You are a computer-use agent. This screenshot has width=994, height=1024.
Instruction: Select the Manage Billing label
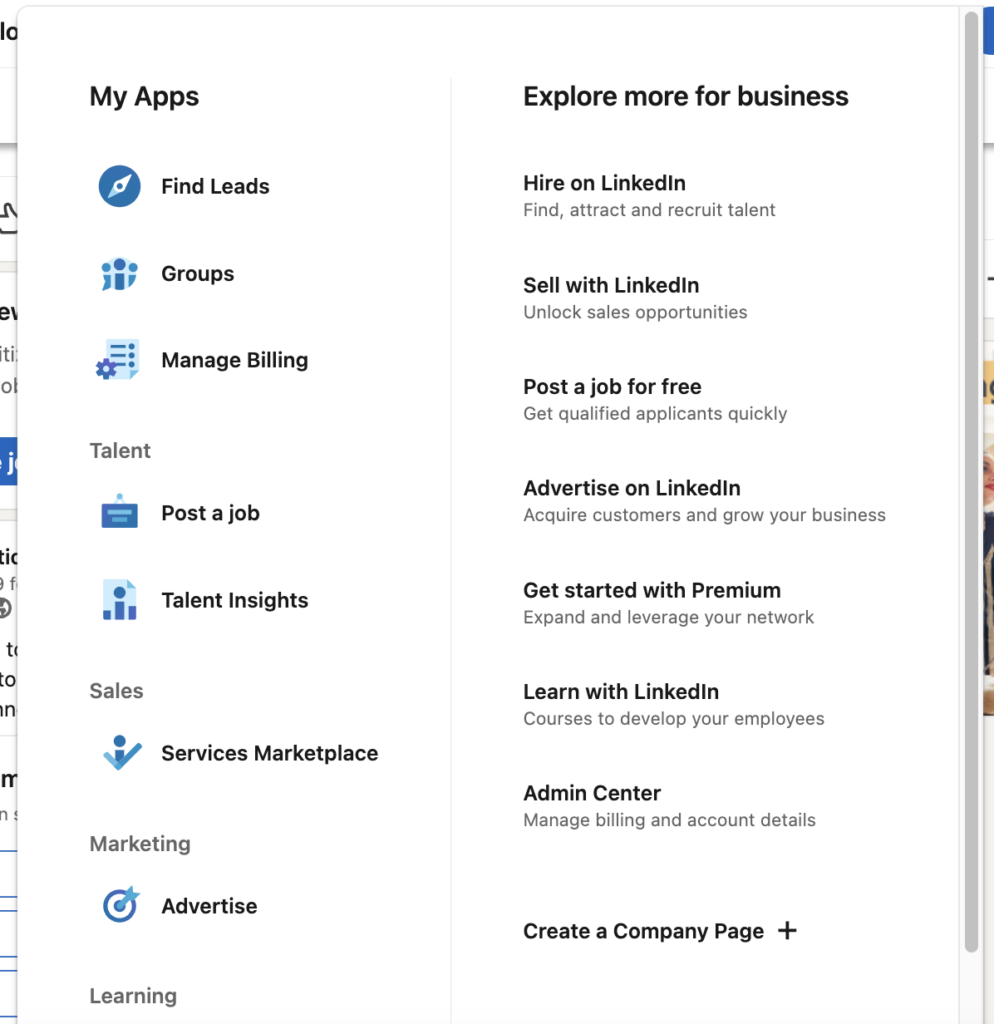click(x=234, y=360)
